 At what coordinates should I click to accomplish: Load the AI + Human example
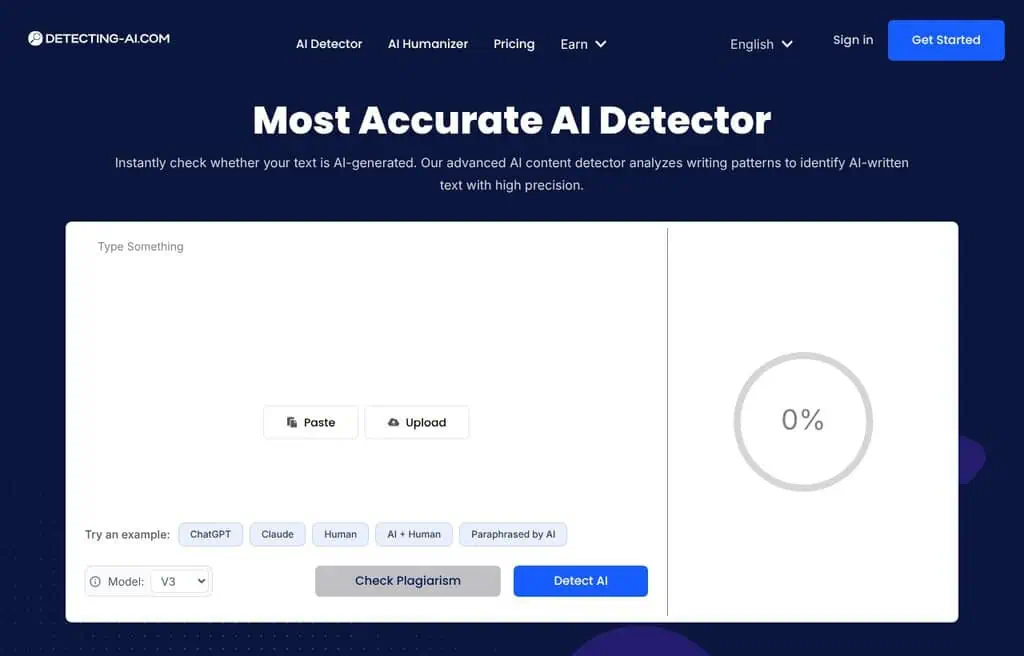pyautogui.click(x=414, y=534)
